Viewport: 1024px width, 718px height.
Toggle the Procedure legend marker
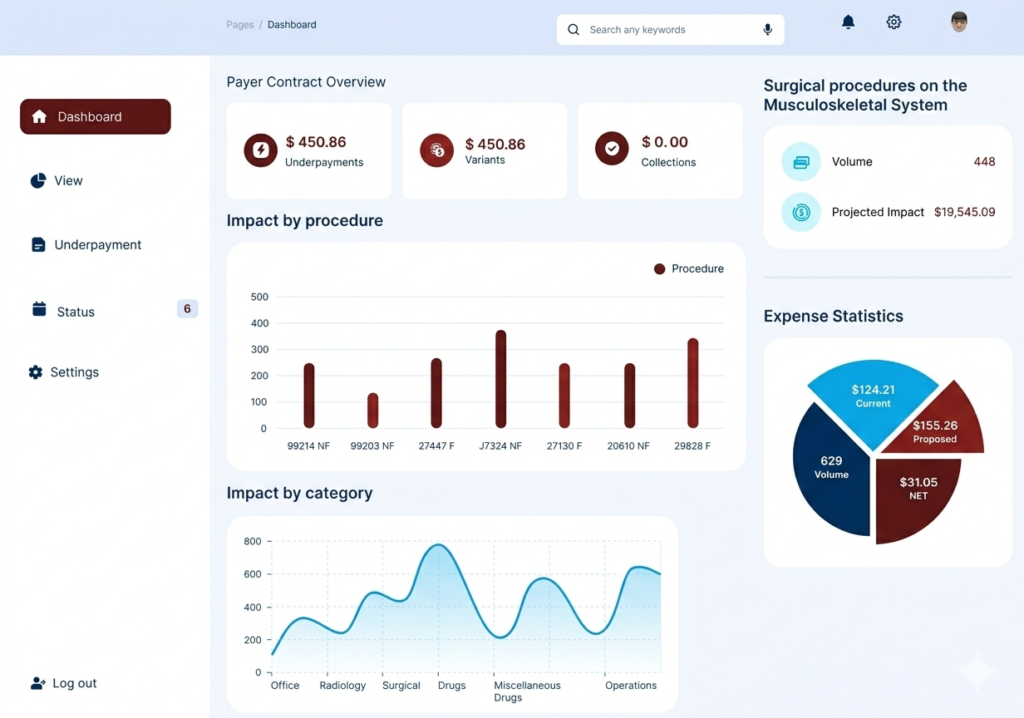tap(660, 269)
